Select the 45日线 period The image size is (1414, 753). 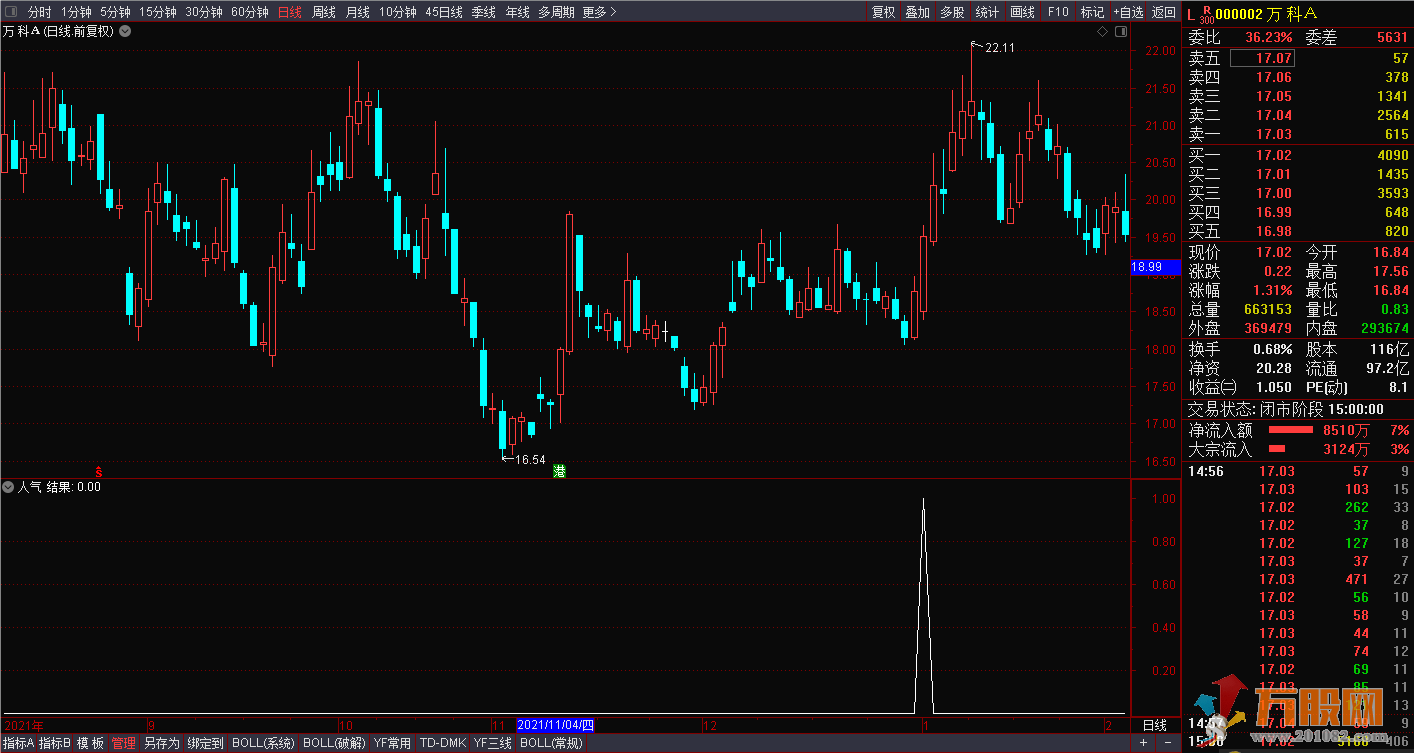(444, 12)
